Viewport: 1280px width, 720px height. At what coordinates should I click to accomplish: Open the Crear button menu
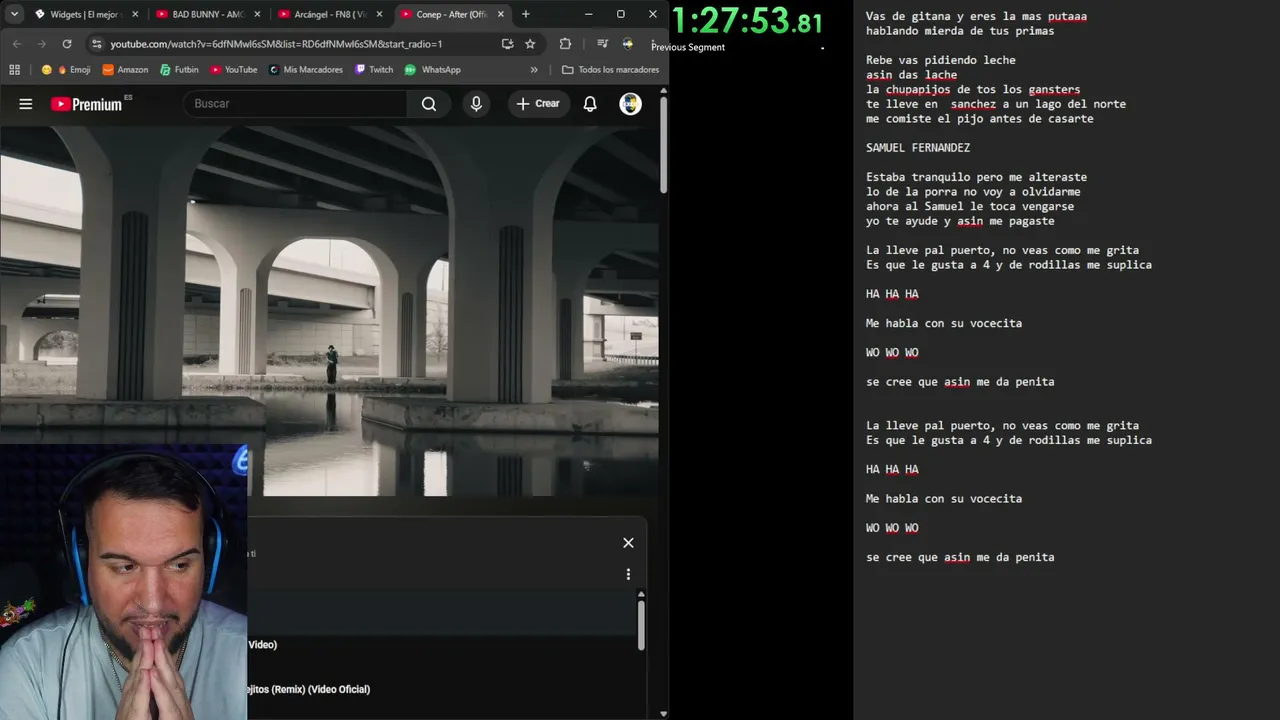(x=538, y=104)
